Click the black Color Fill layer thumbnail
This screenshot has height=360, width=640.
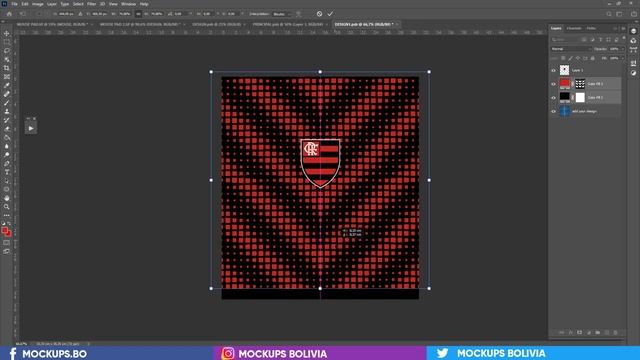tap(564, 97)
